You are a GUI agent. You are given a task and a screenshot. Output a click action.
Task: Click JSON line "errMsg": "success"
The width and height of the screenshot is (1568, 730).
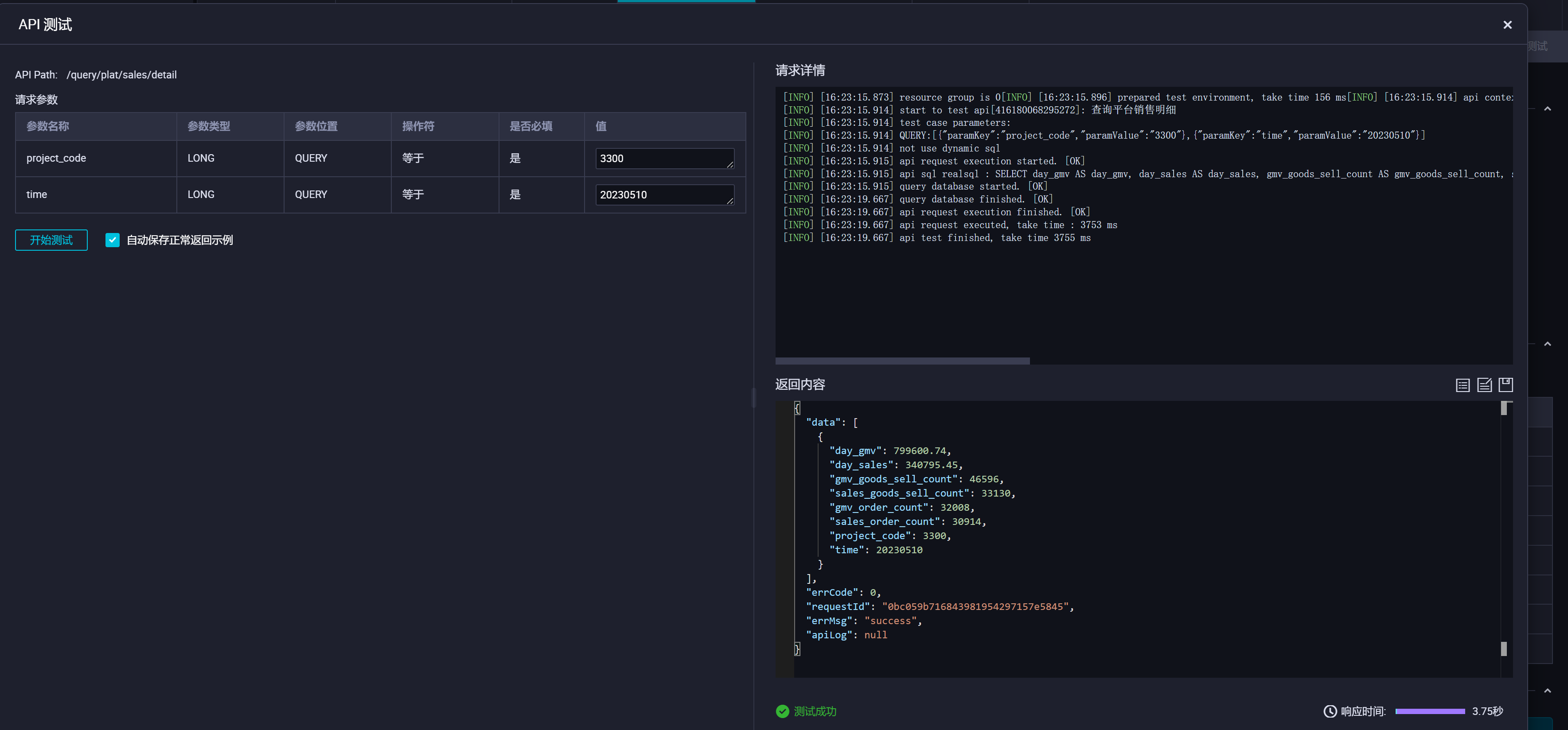point(864,621)
